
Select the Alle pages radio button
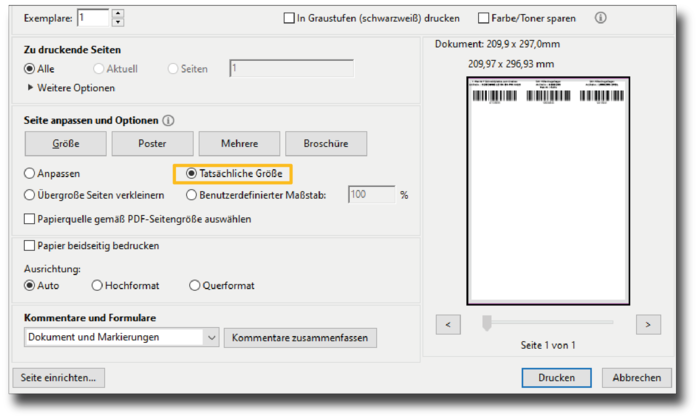pos(29,69)
